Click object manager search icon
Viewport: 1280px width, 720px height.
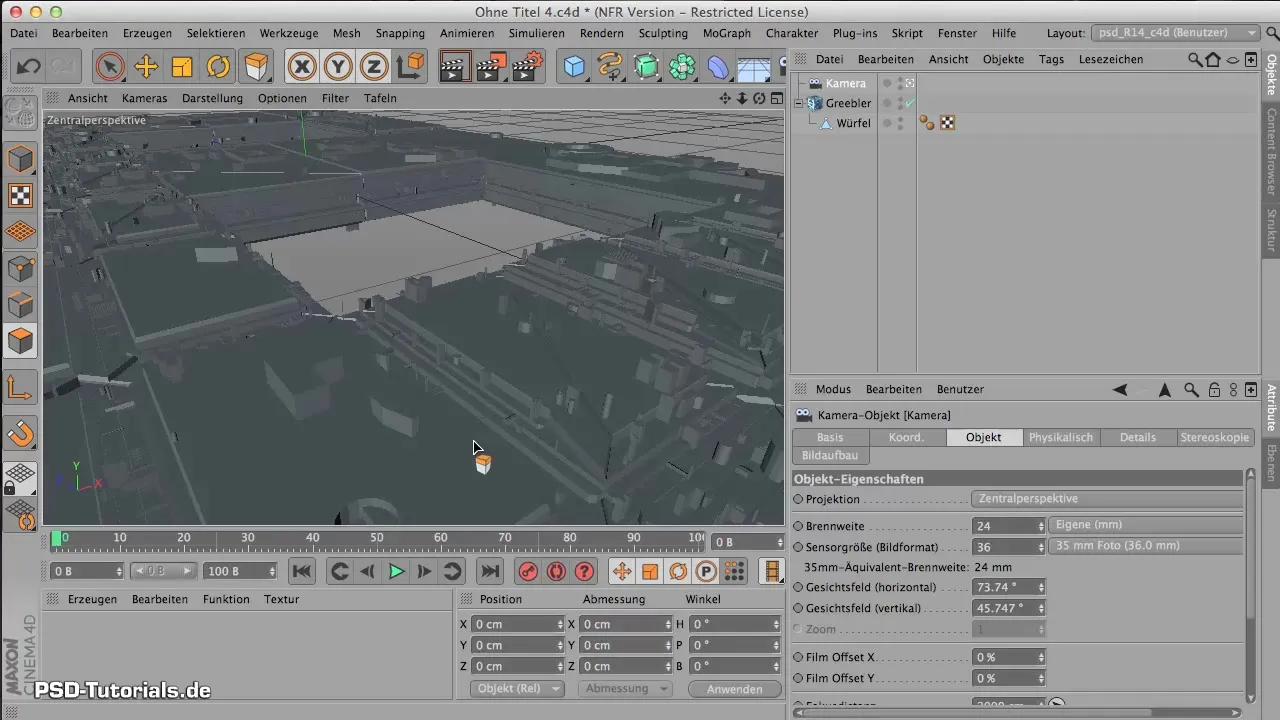[x=1195, y=59]
